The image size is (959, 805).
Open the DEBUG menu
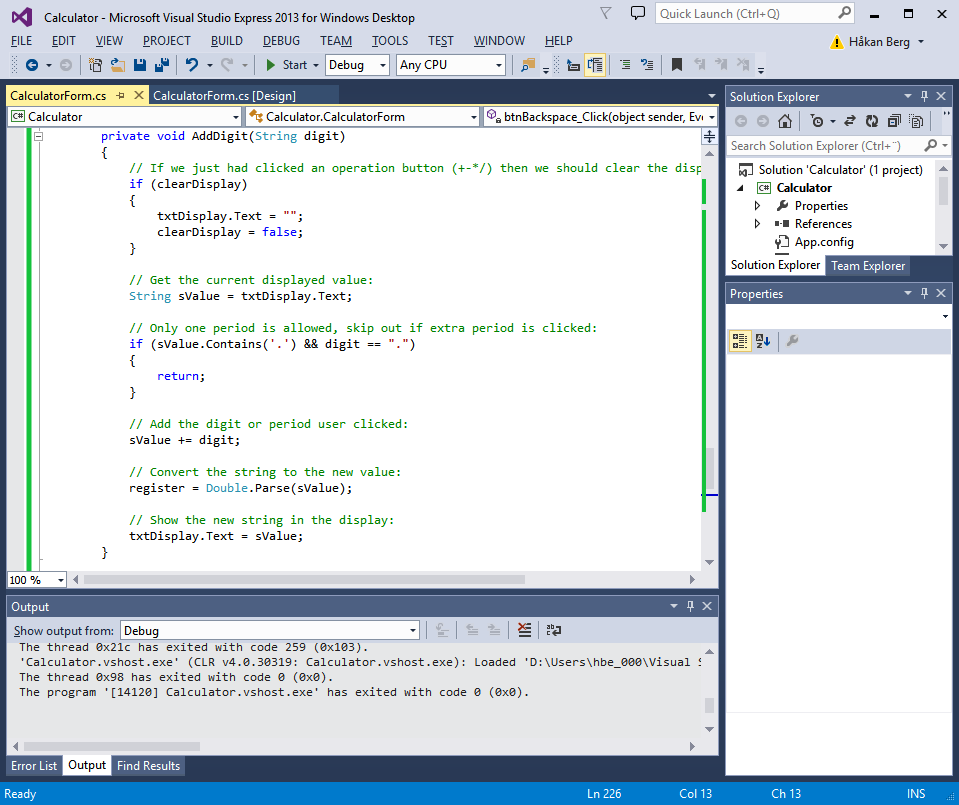[x=281, y=41]
